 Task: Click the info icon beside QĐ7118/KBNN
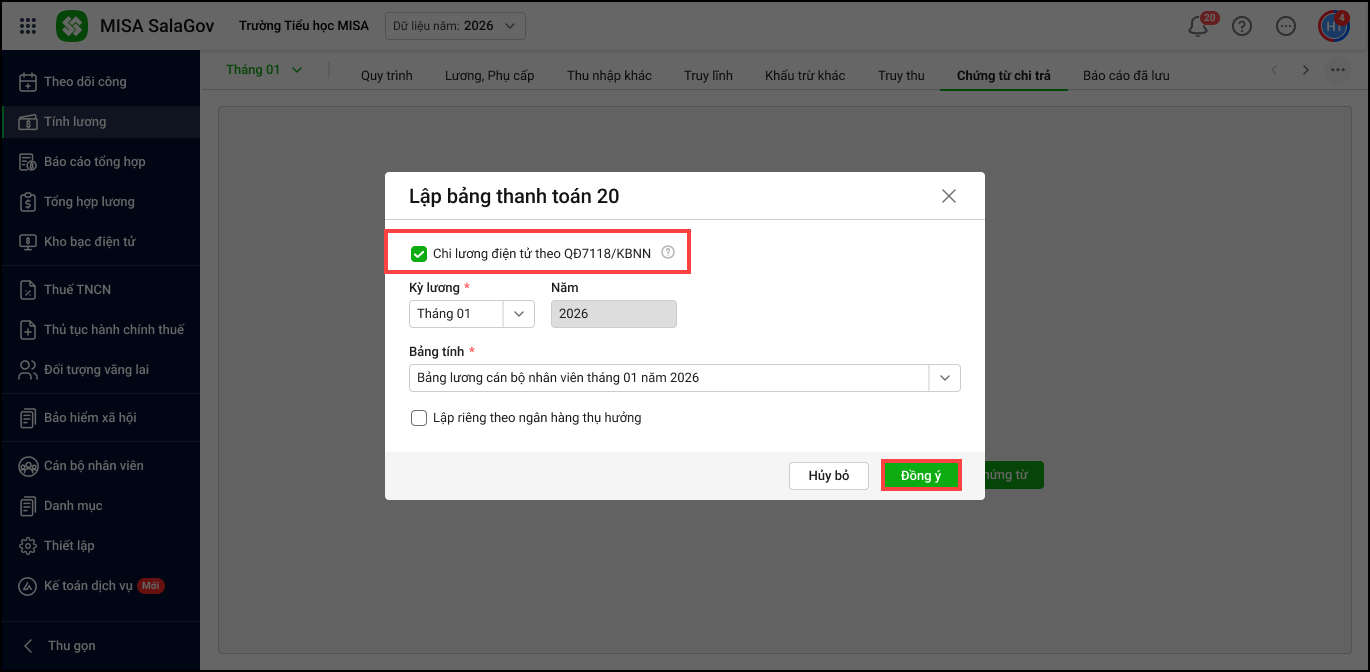pos(668,253)
